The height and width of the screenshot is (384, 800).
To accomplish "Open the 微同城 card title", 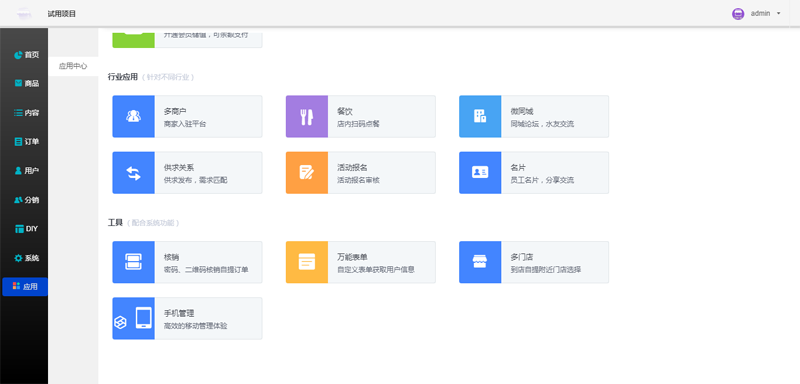I will tap(522, 111).
